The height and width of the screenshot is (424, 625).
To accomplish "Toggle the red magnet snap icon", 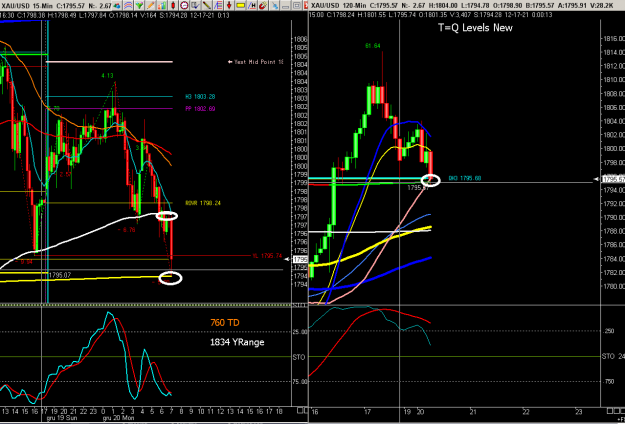I will tap(263, 6).
